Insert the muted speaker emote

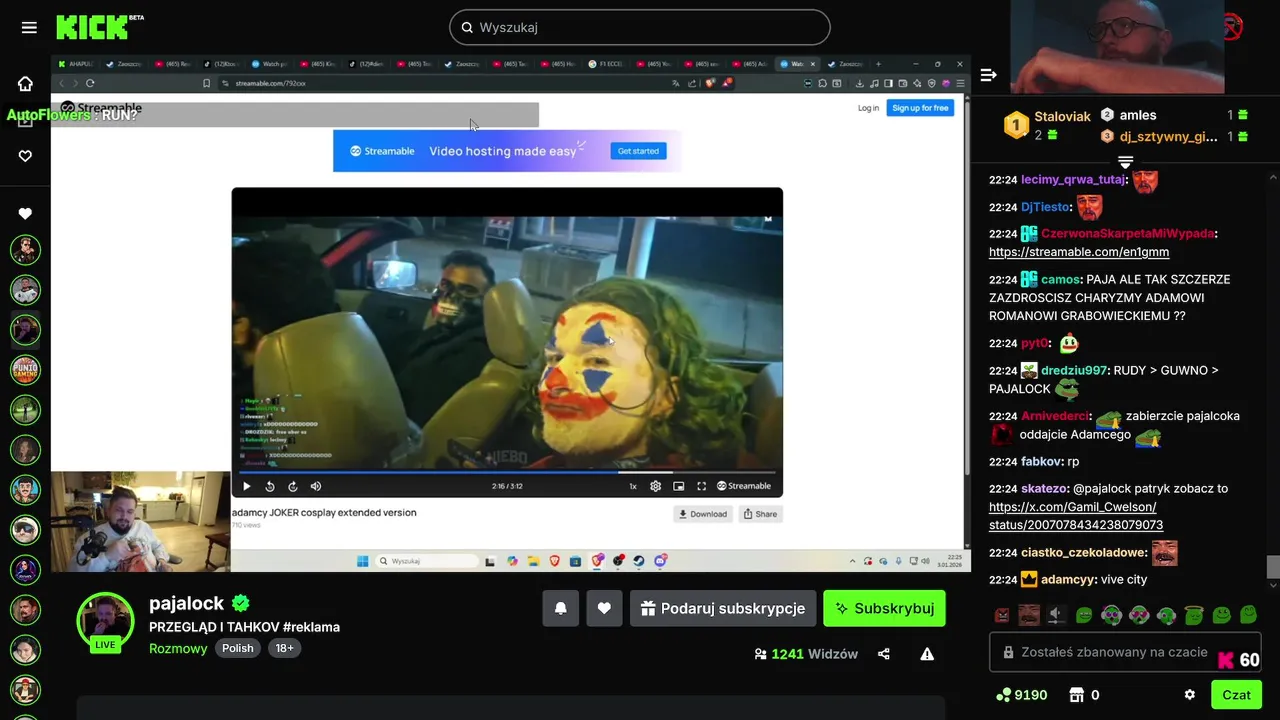[1057, 615]
